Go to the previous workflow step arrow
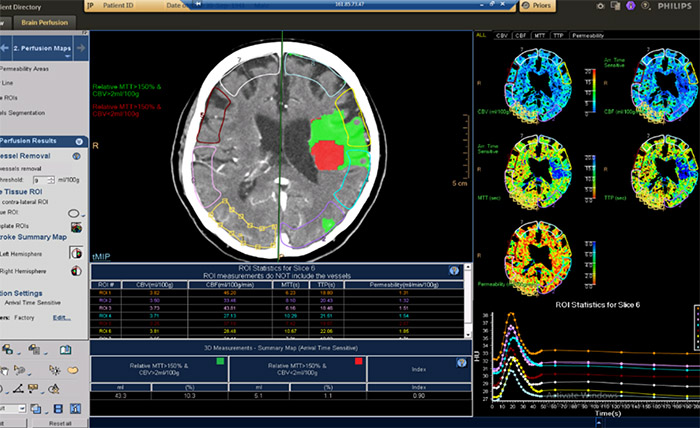The image size is (700, 428). coord(5,48)
